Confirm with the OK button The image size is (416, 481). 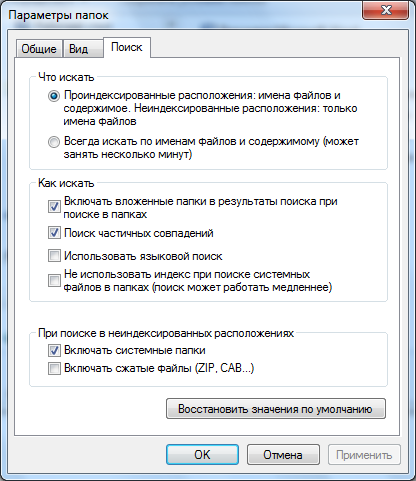click(x=202, y=454)
